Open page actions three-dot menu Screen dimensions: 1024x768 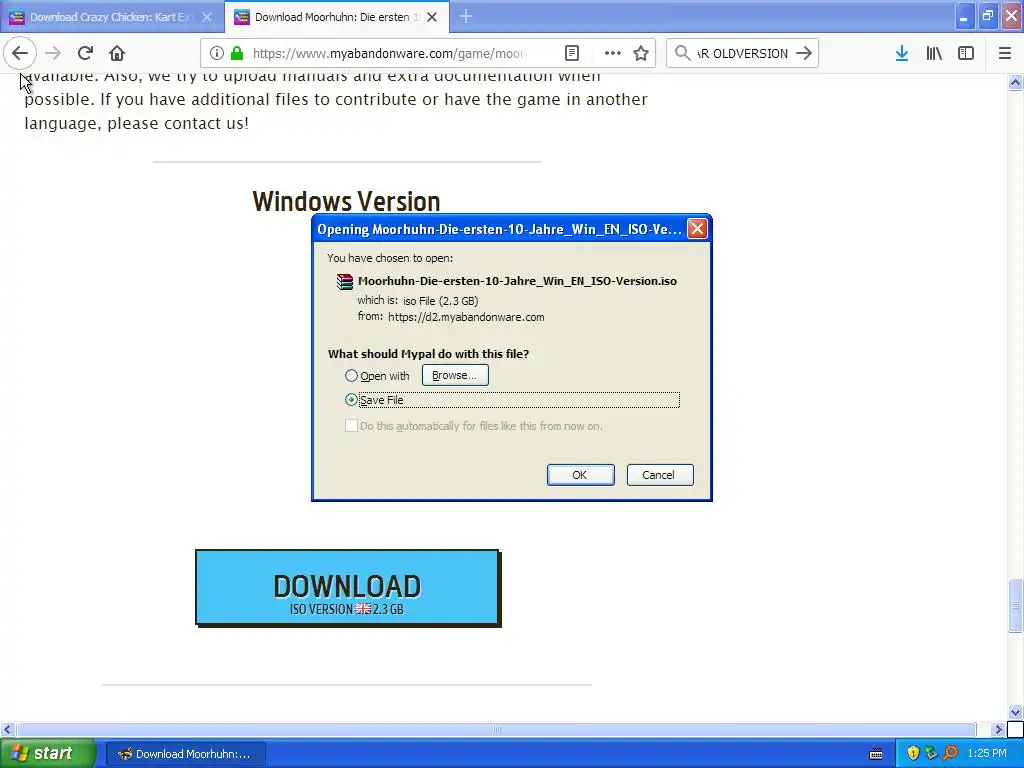[613, 53]
